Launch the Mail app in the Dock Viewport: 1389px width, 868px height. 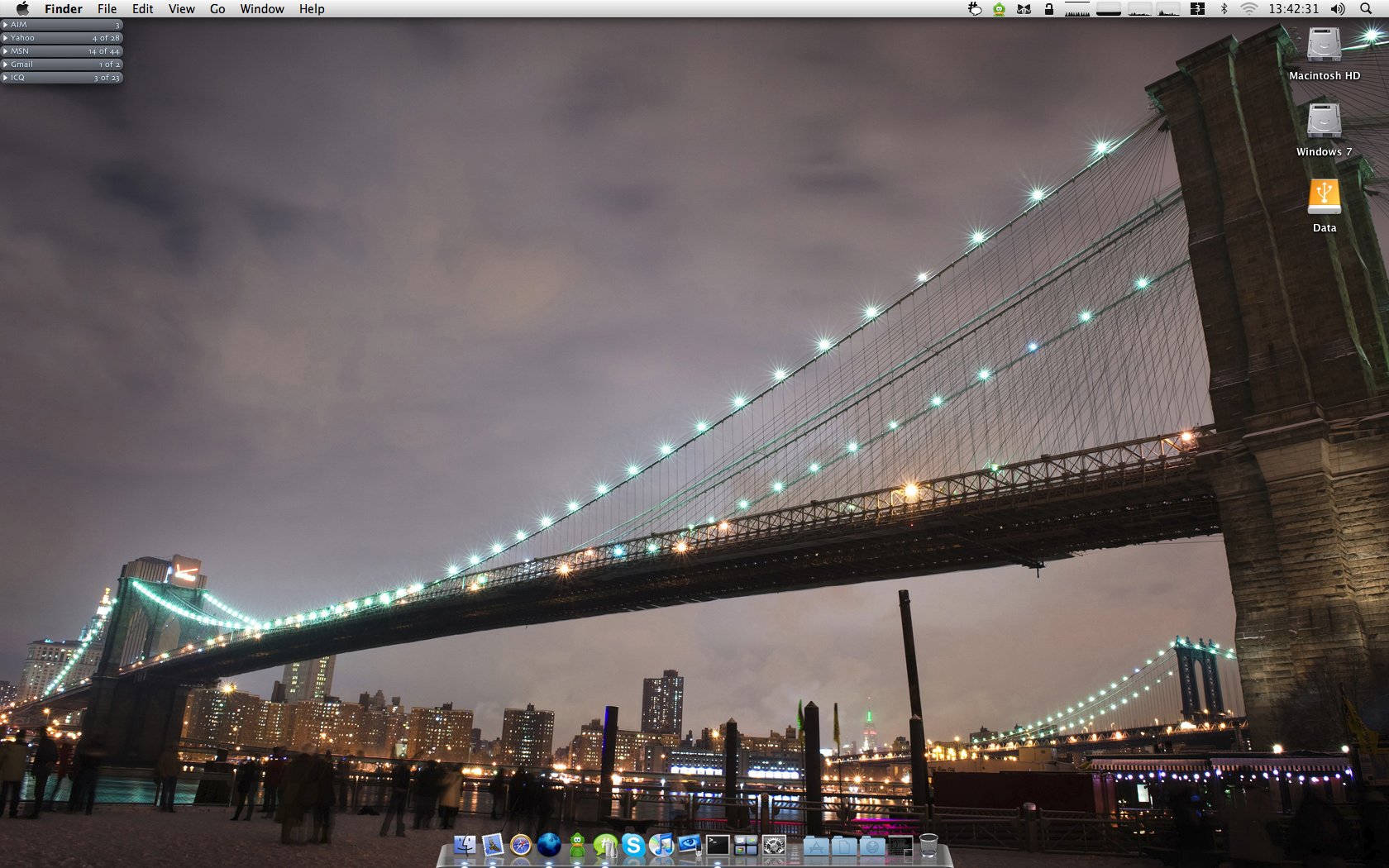pyautogui.click(x=493, y=845)
